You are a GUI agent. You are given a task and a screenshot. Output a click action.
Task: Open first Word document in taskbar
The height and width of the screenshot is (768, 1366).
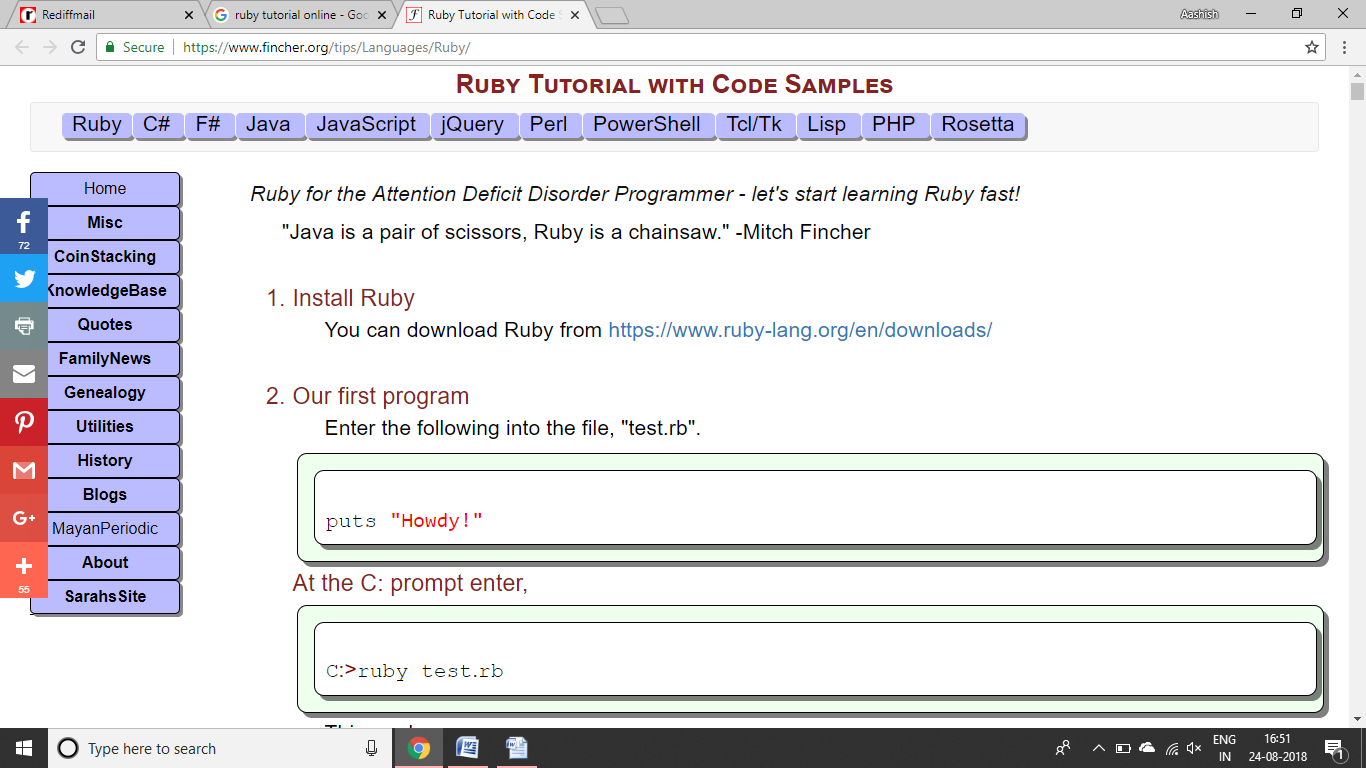[467, 748]
